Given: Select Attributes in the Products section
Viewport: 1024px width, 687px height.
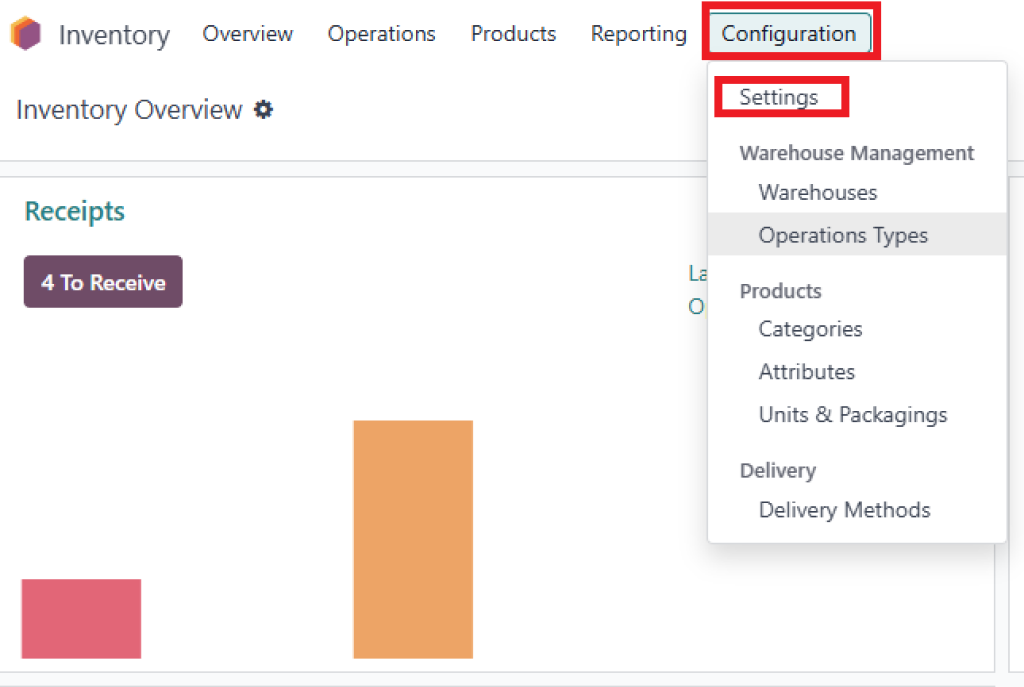Looking at the screenshot, I should [x=806, y=372].
